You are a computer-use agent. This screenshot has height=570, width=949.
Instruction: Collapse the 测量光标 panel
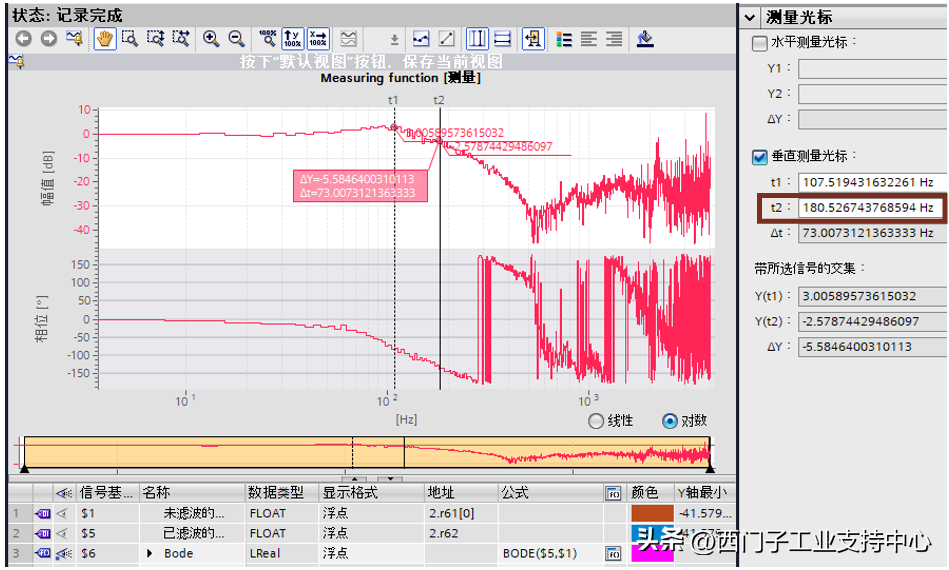coord(750,17)
